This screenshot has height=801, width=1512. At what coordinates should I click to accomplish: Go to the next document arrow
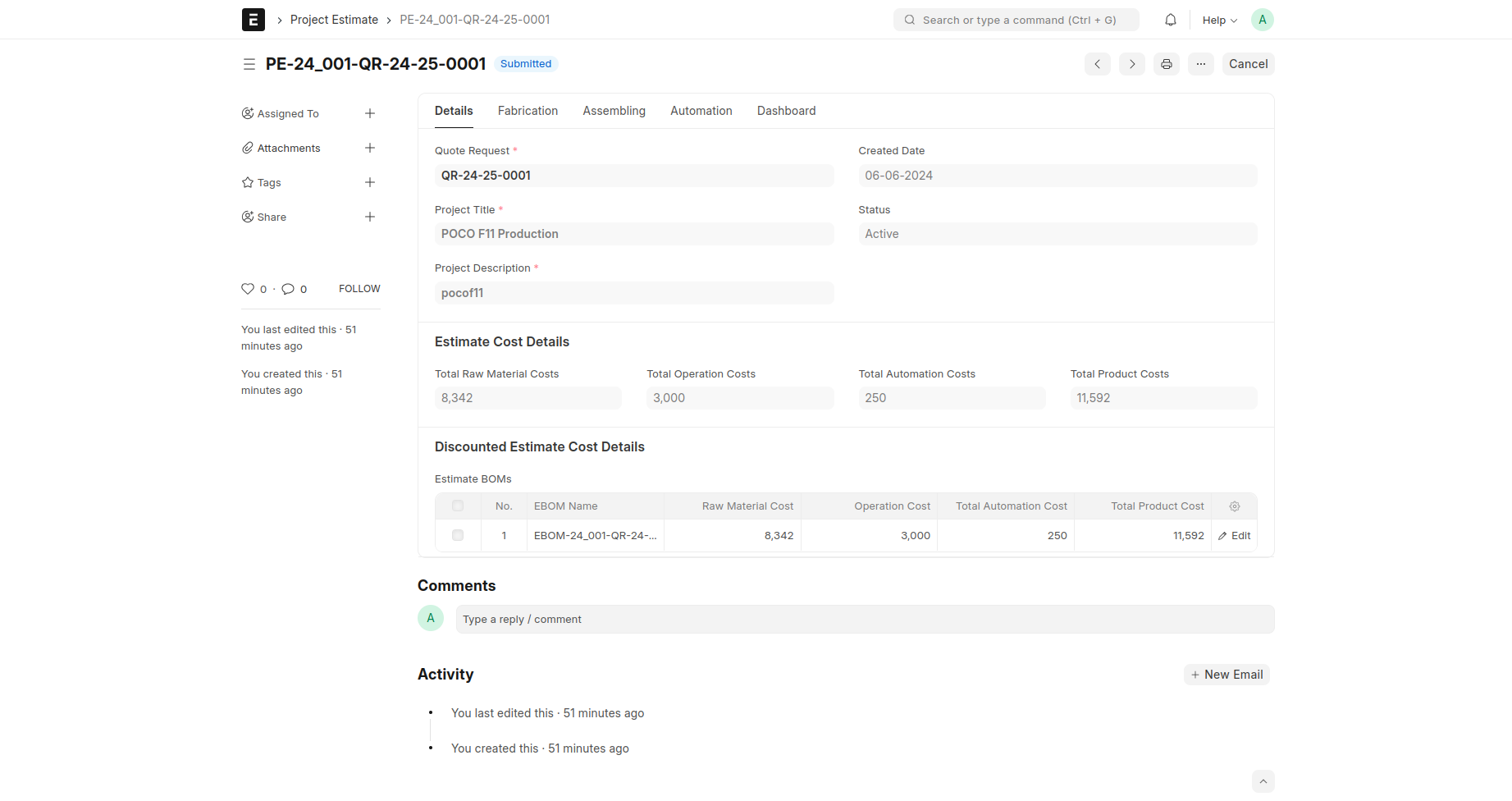pyautogui.click(x=1131, y=64)
